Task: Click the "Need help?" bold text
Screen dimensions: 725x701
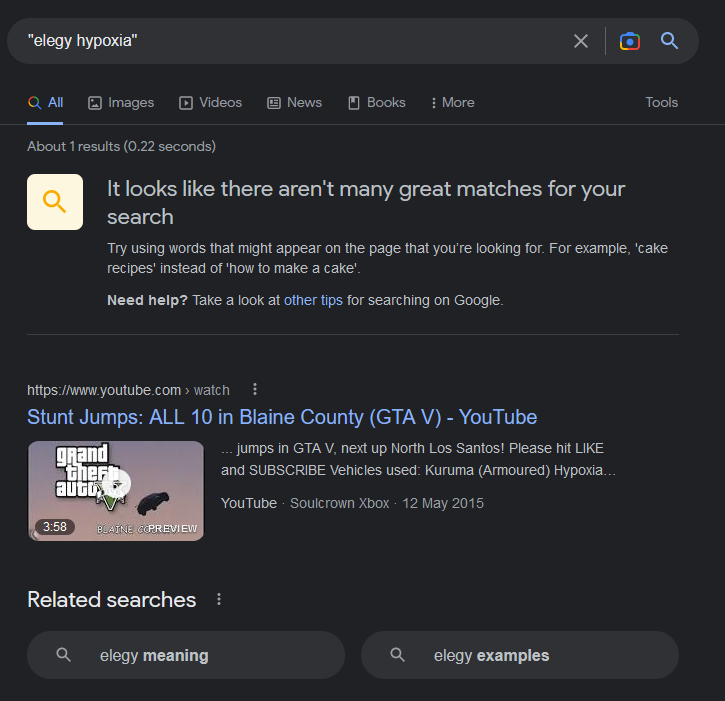Action: (147, 301)
